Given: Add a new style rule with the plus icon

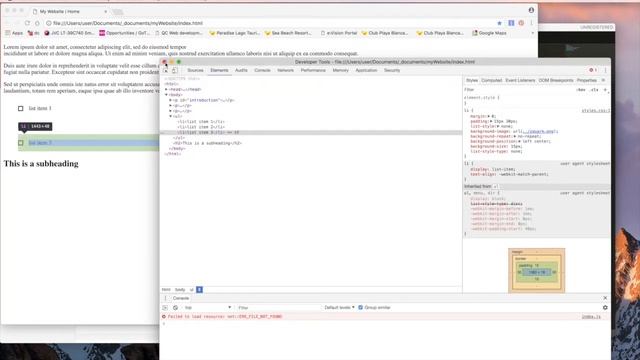Looking at the screenshot, I should [605, 90].
